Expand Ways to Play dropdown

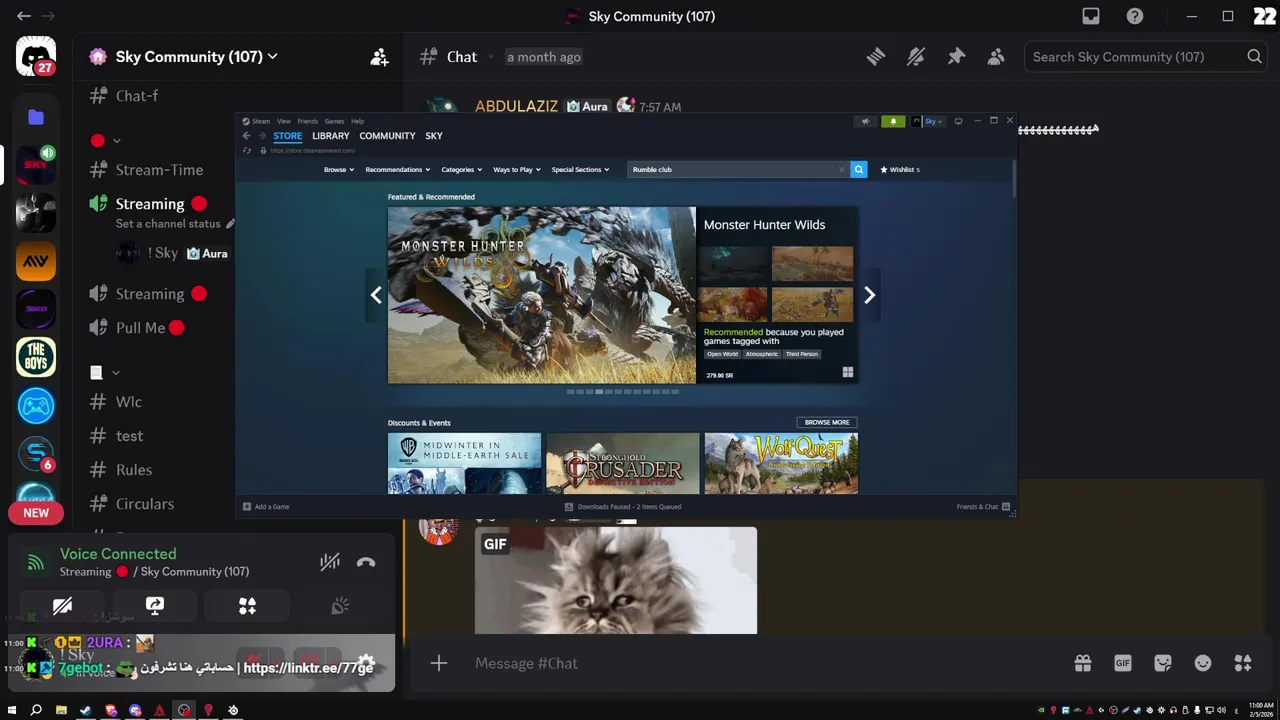[516, 169]
